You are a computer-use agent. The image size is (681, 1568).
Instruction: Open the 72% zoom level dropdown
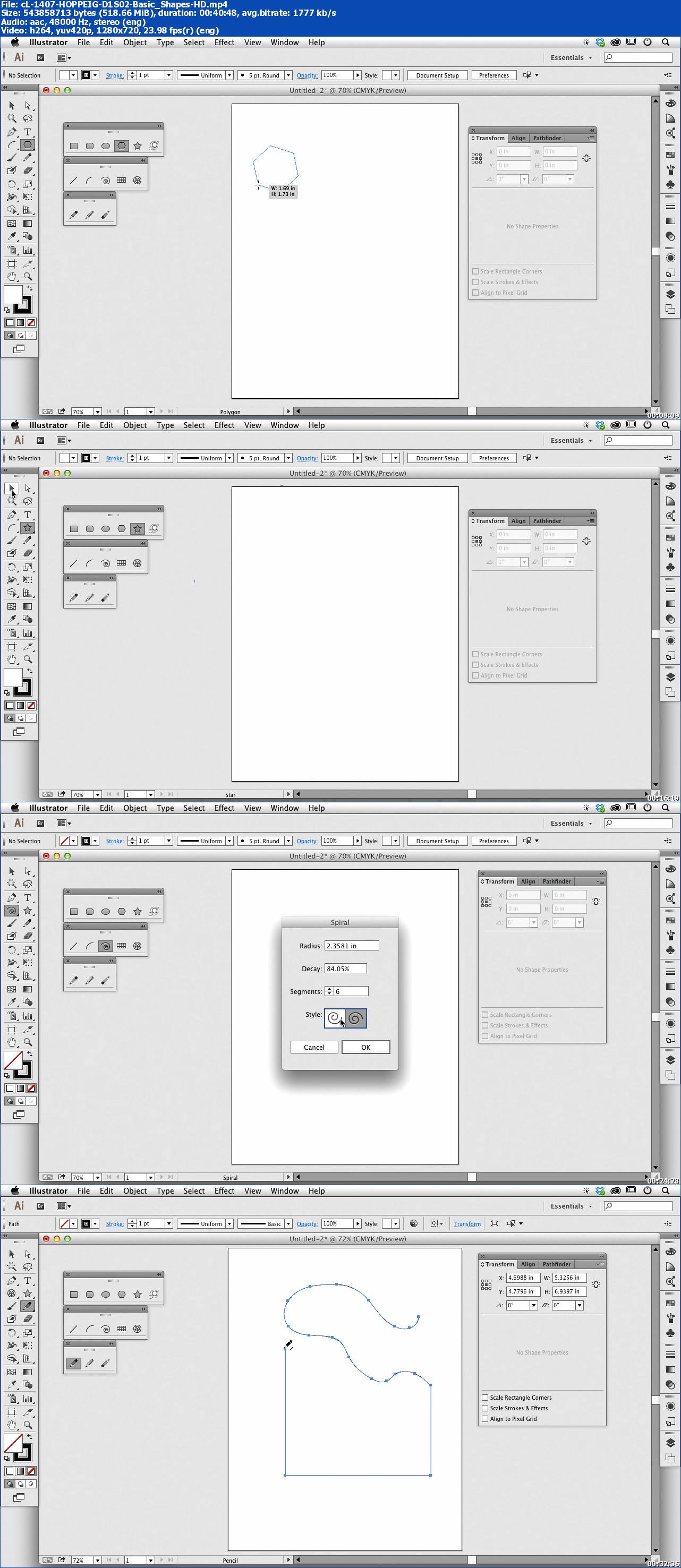tap(97, 1560)
